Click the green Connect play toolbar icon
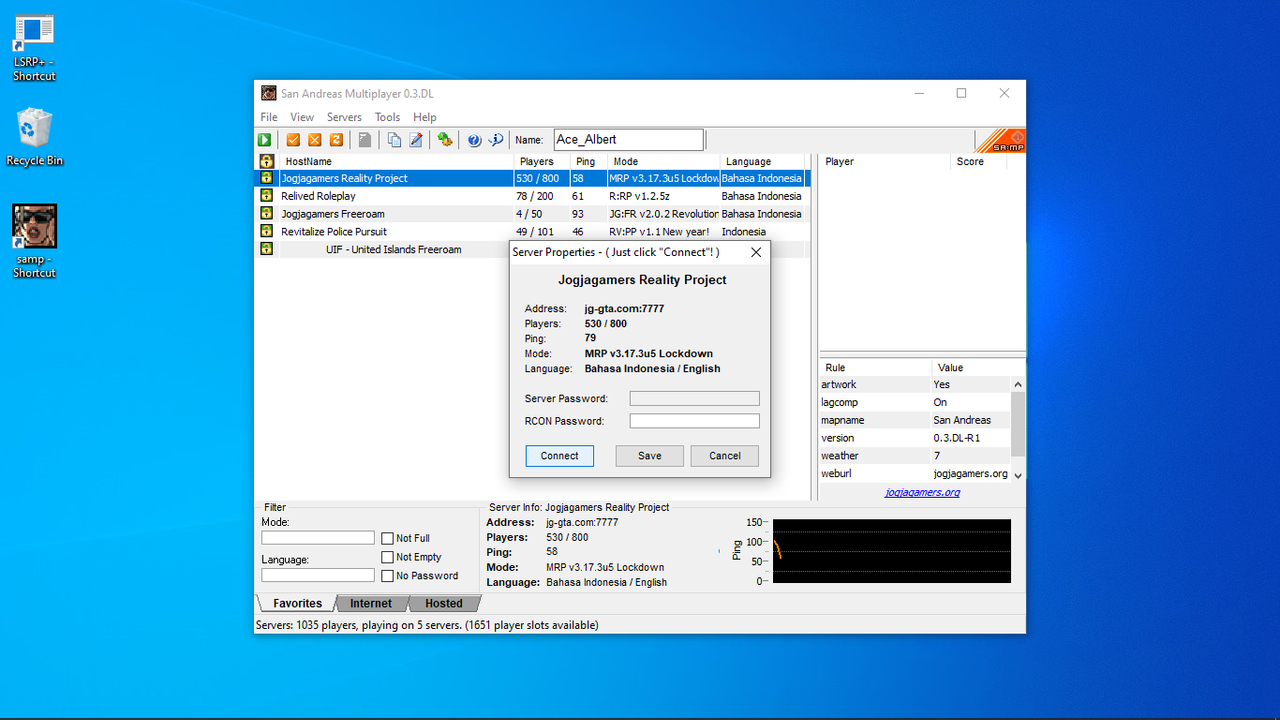 coord(265,140)
